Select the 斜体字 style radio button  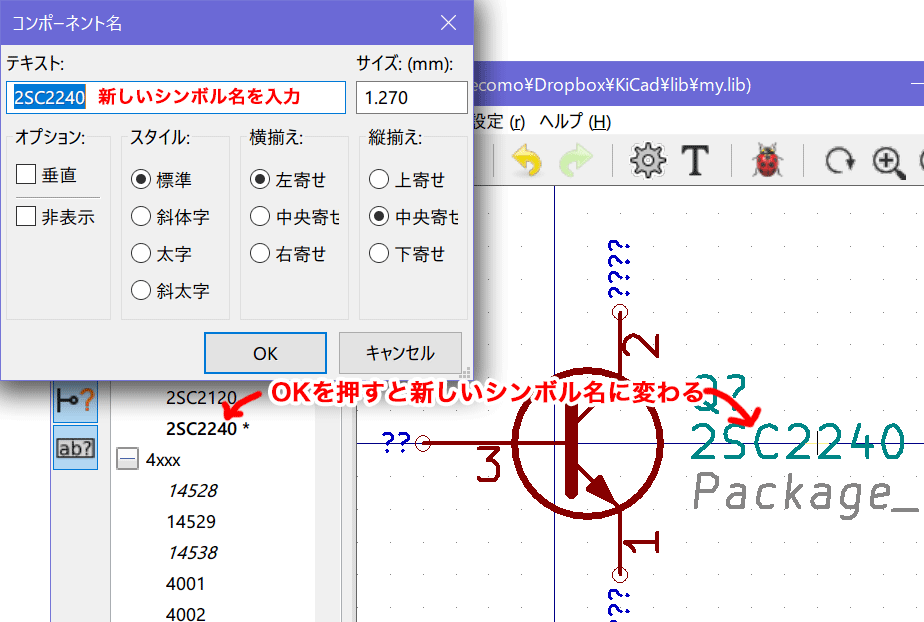point(141,217)
